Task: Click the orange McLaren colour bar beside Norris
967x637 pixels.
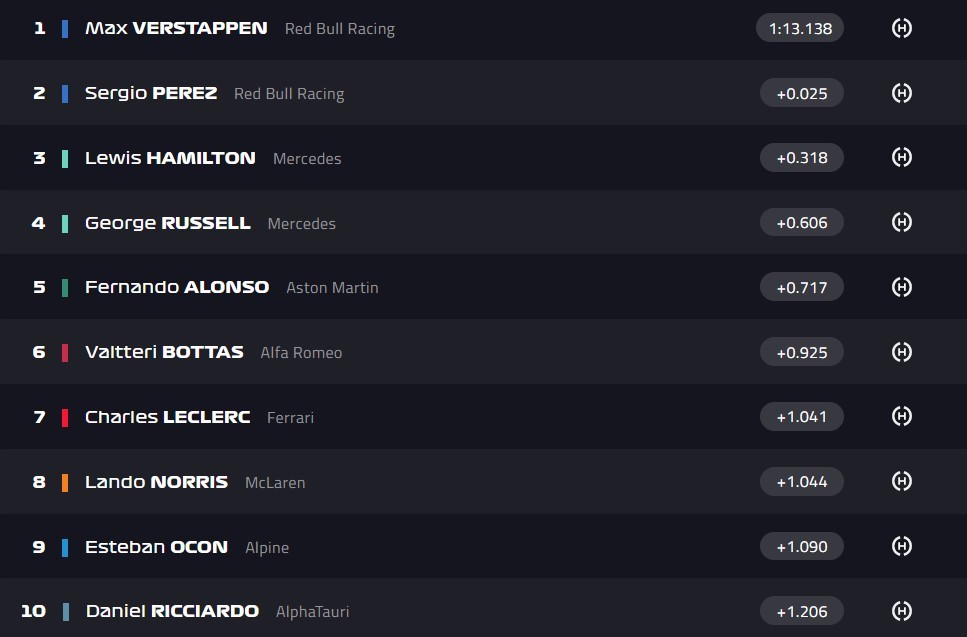Action: (x=65, y=482)
